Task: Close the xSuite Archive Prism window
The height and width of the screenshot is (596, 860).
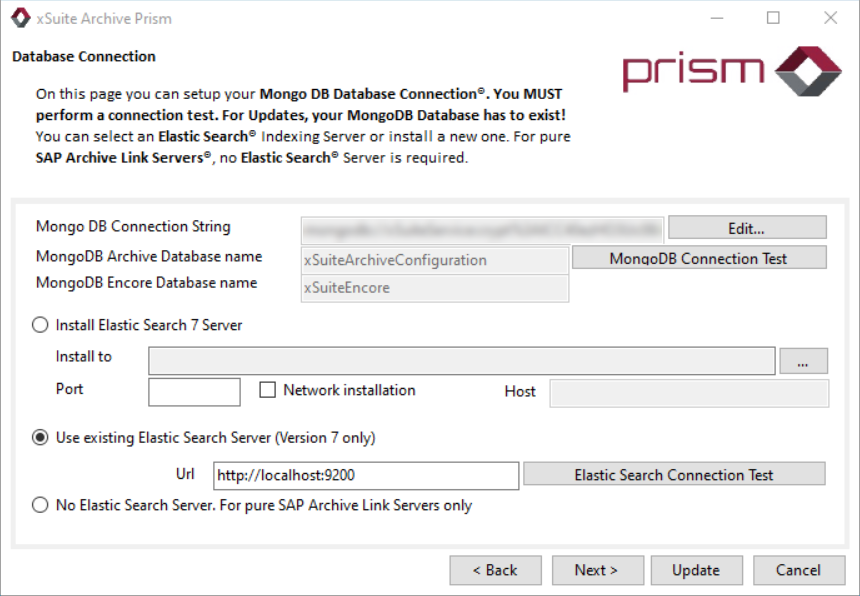Action: point(830,18)
